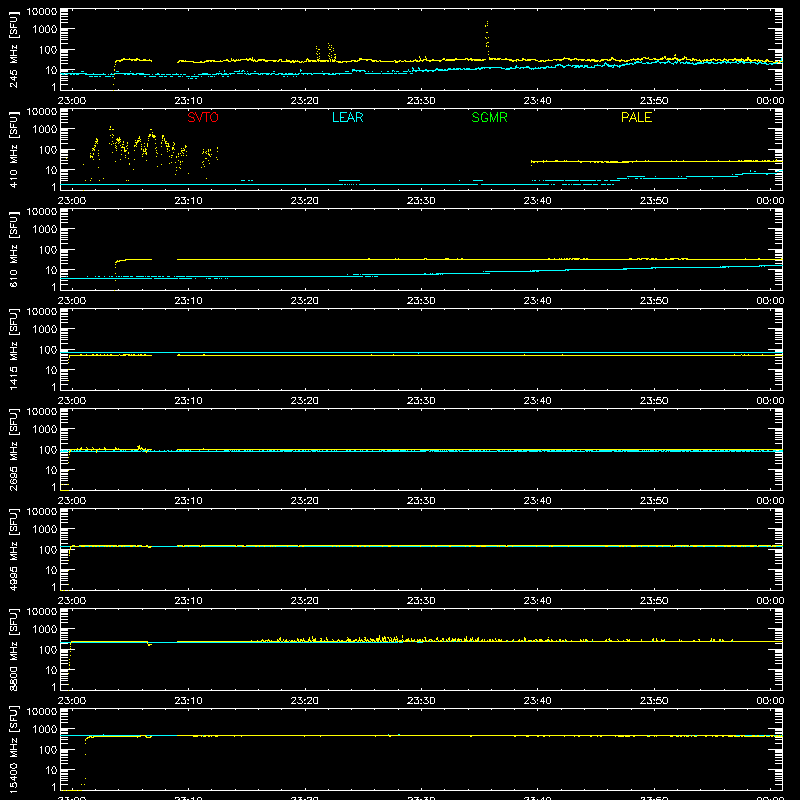The image size is (800, 800).
Task: Click the 10000 y-axis value on the 245 MHz plot
Action: pyautogui.click(x=42, y=12)
